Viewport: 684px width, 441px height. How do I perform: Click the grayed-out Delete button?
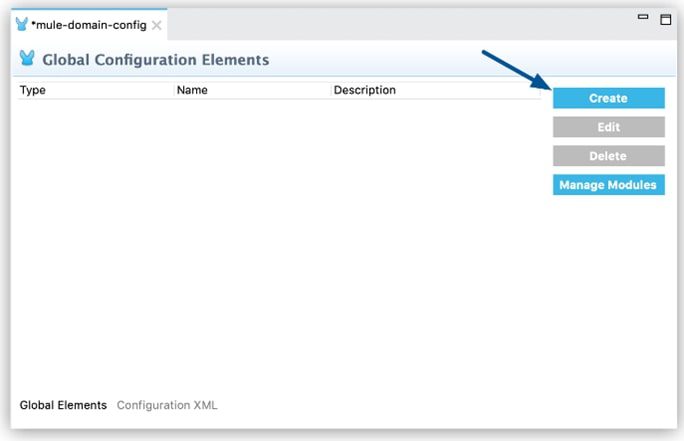(x=609, y=156)
